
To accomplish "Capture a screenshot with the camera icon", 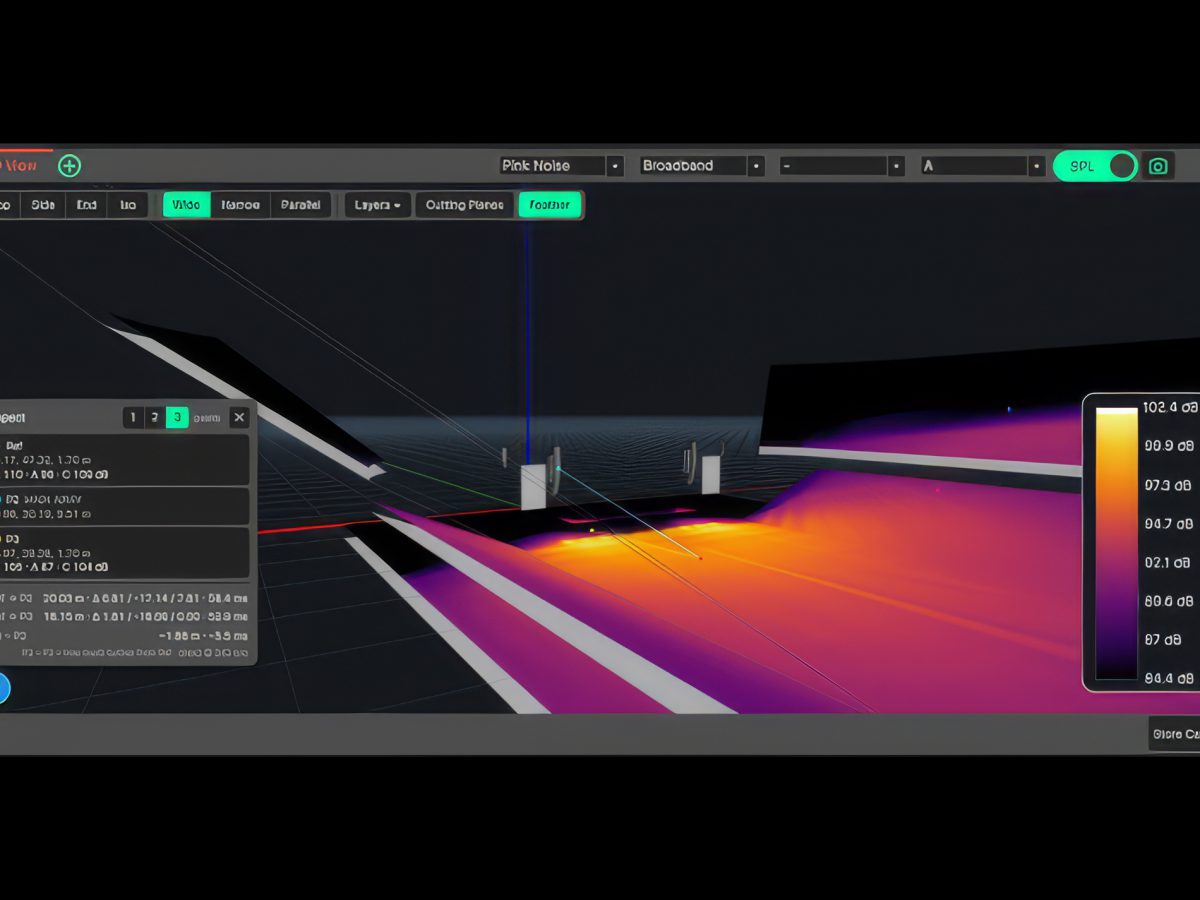I will 1158,166.
